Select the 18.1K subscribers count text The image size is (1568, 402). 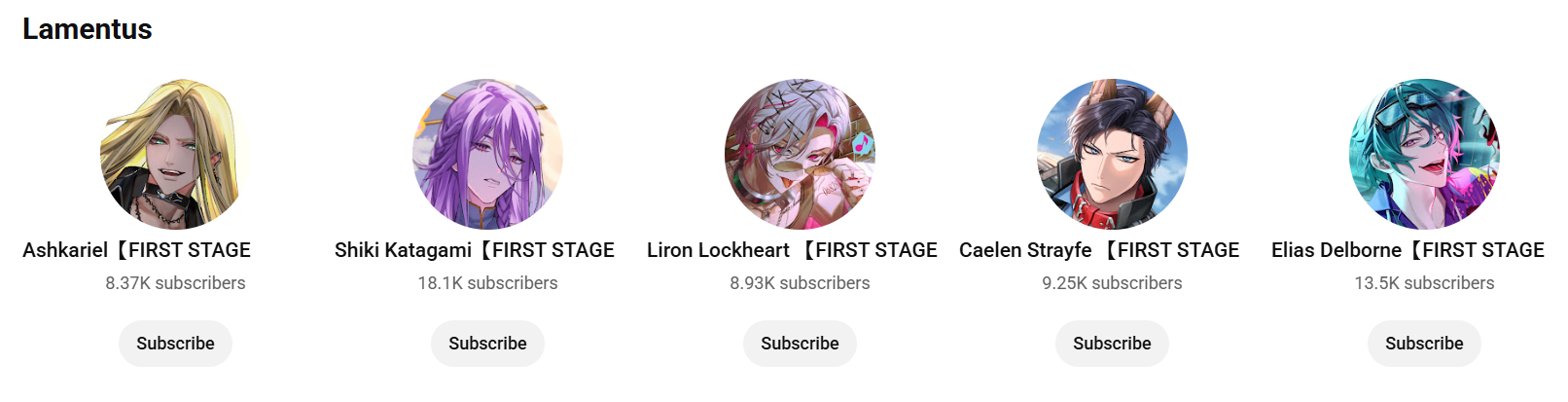487,283
